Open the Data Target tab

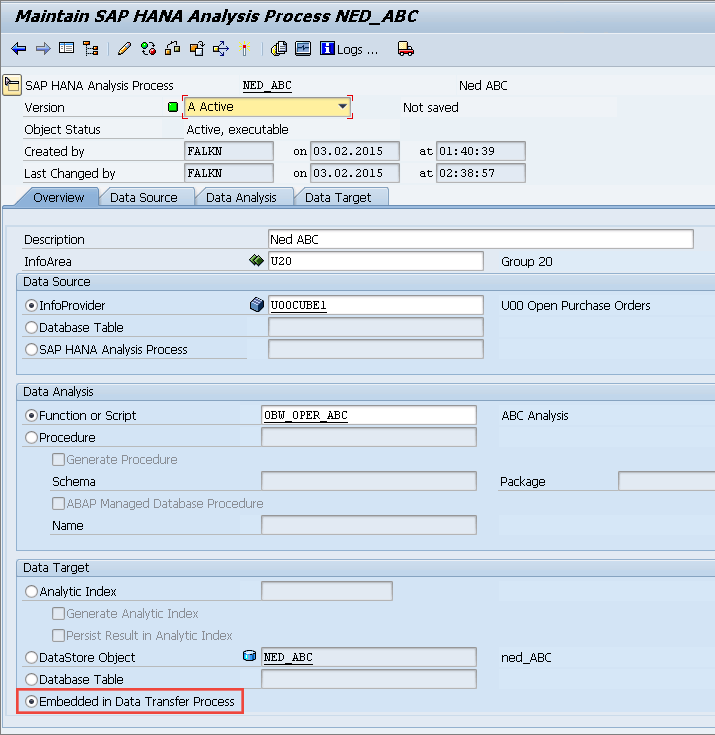coord(338,197)
